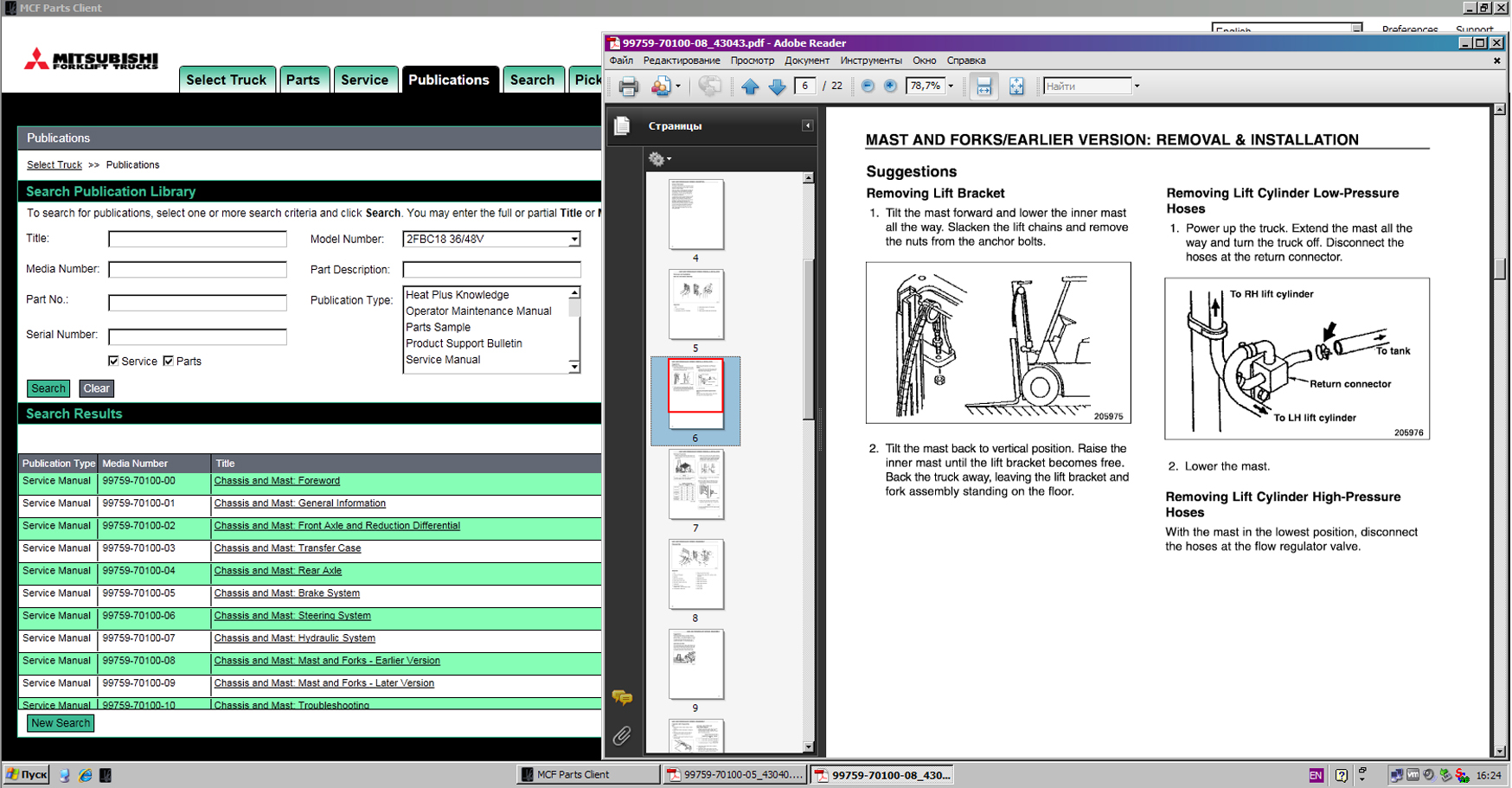Open the Comments panel icon

click(x=622, y=697)
